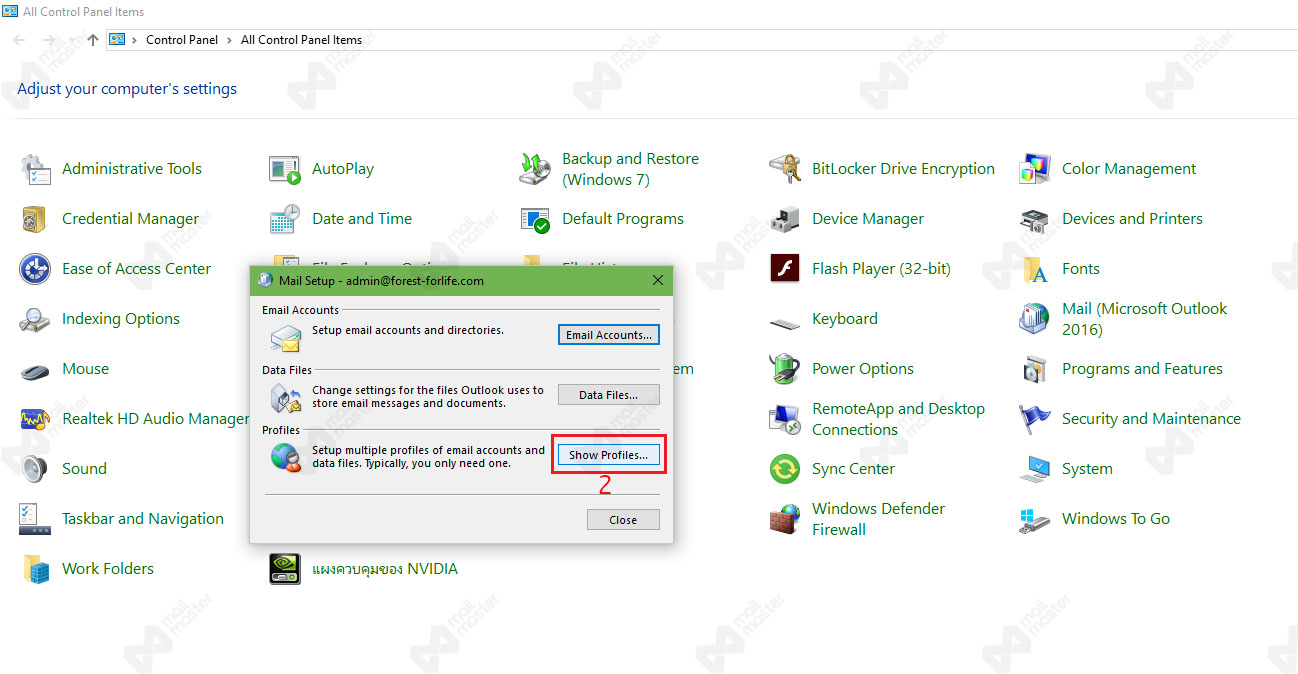
Task: Open the Flash Player icon
Action: (x=785, y=269)
